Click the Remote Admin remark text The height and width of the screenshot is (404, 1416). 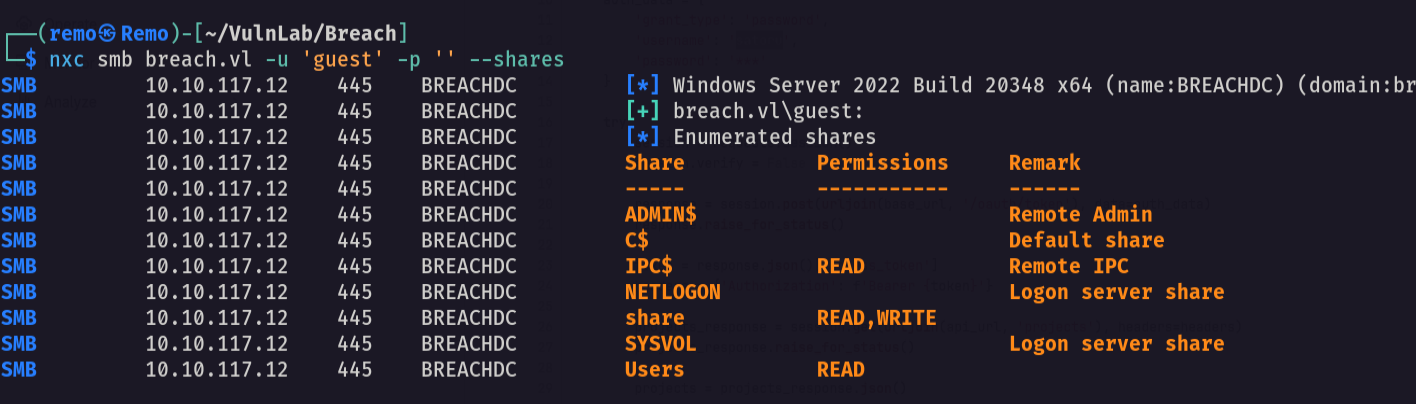(x=1081, y=214)
